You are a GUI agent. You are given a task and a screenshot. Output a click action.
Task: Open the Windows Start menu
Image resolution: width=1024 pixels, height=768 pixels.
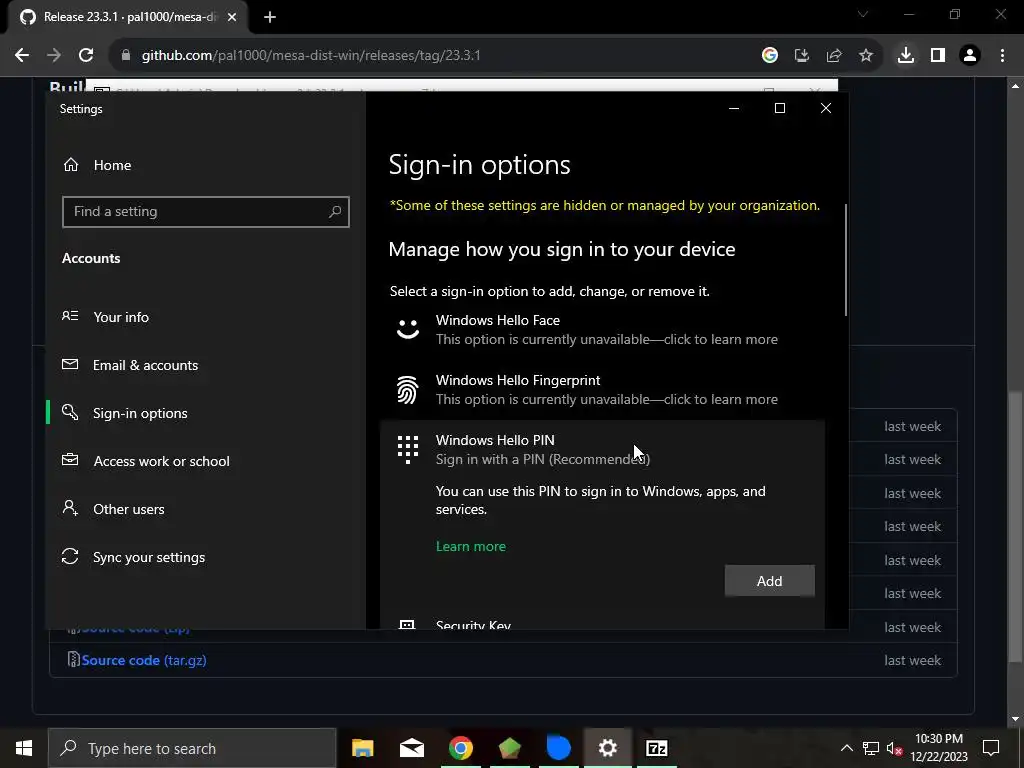[24, 748]
